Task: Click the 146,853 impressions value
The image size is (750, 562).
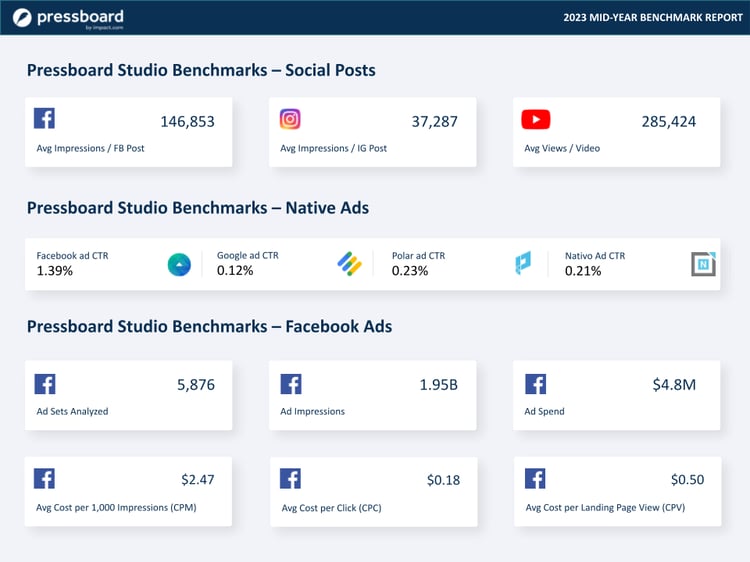Action: [187, 122]
